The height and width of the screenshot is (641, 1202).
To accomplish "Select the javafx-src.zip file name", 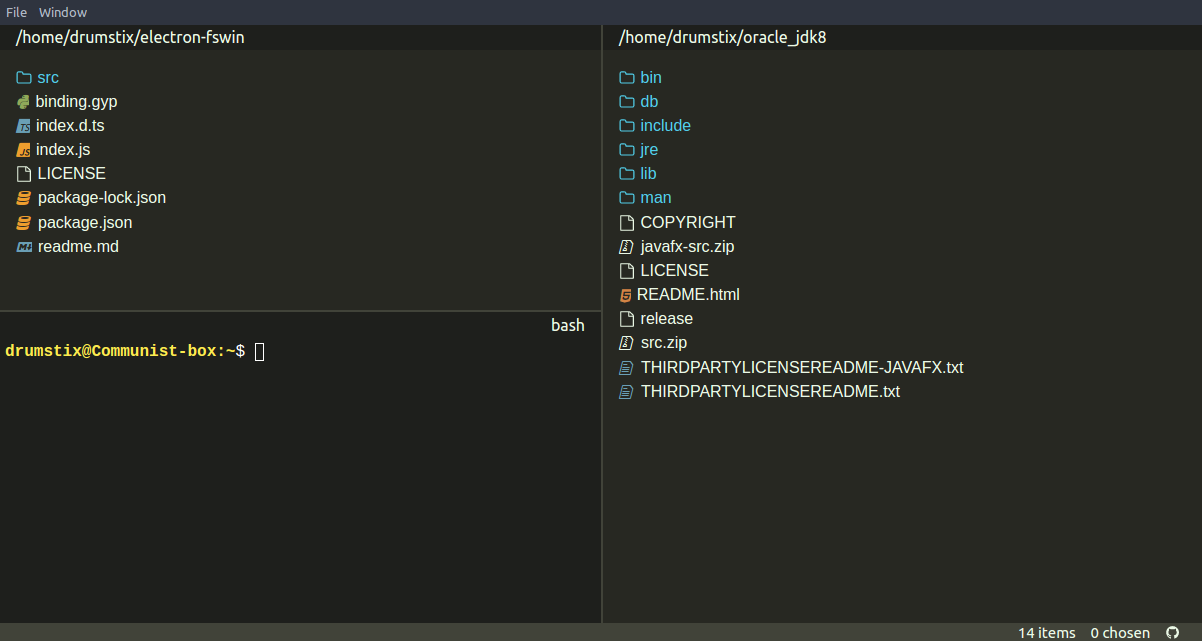I will (688, 246).
